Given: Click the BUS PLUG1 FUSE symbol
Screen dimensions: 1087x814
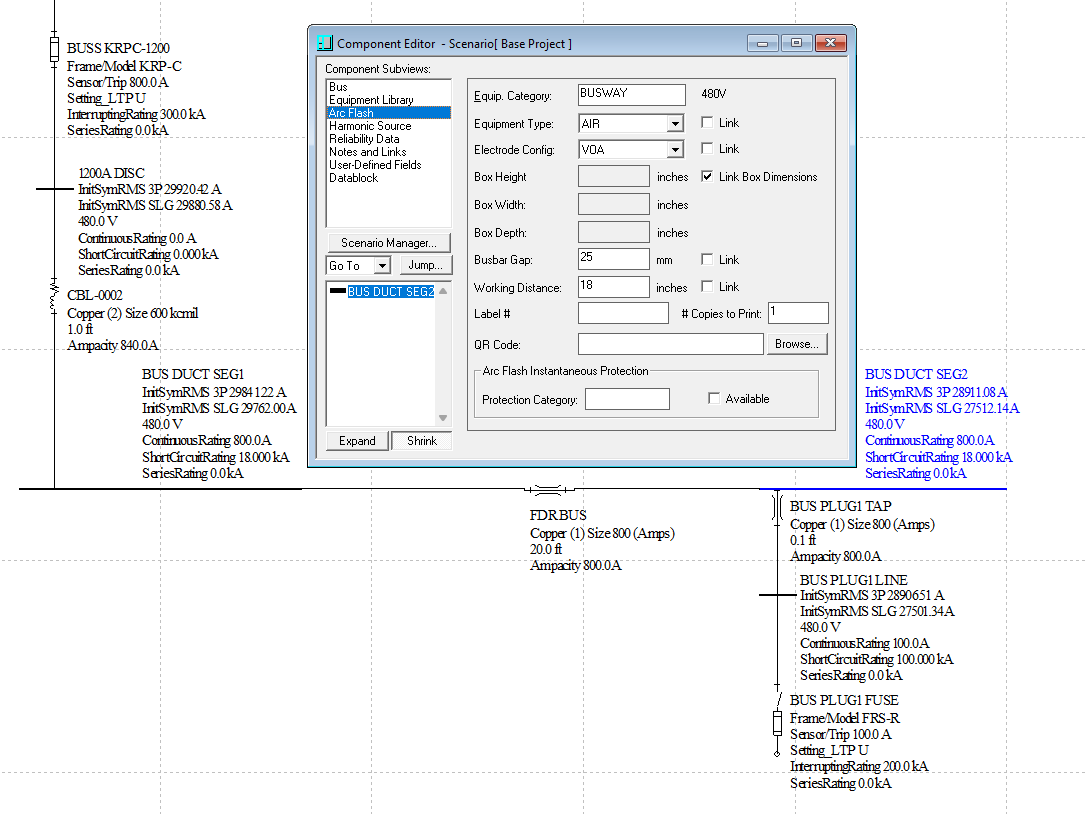Looking at the screenshot, I should pos(776,722).
